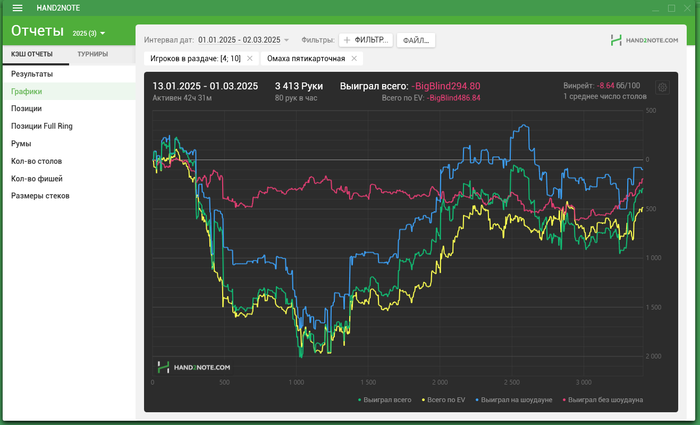The image size is (700, 425).
Task: Switch to ТУРНИРЫ tab
Action: point(92,54)
